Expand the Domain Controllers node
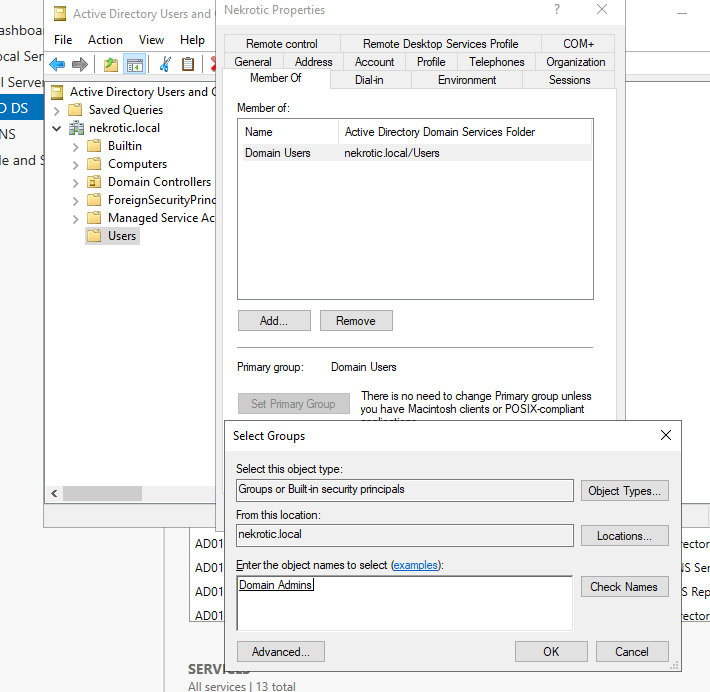The height and width of the screenshot is (692, 710). click(75, 183)
